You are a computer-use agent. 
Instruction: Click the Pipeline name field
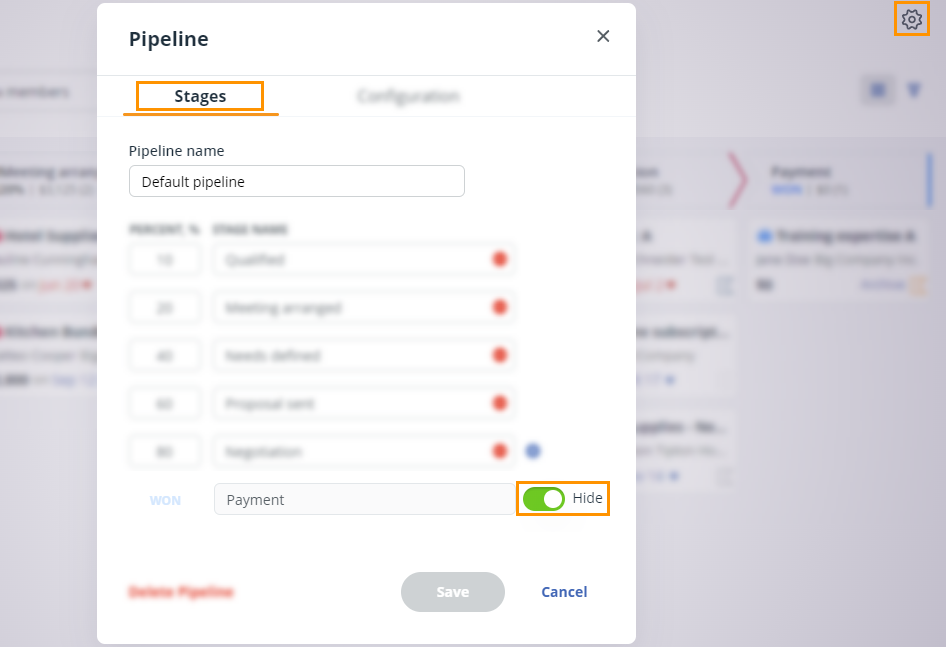click(x=296, y=181)
